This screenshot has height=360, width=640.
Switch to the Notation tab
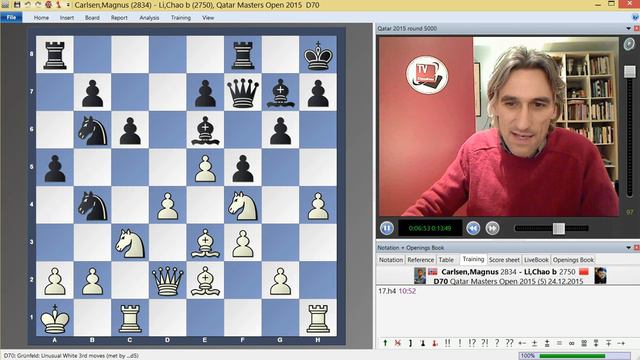pos(391,260)
